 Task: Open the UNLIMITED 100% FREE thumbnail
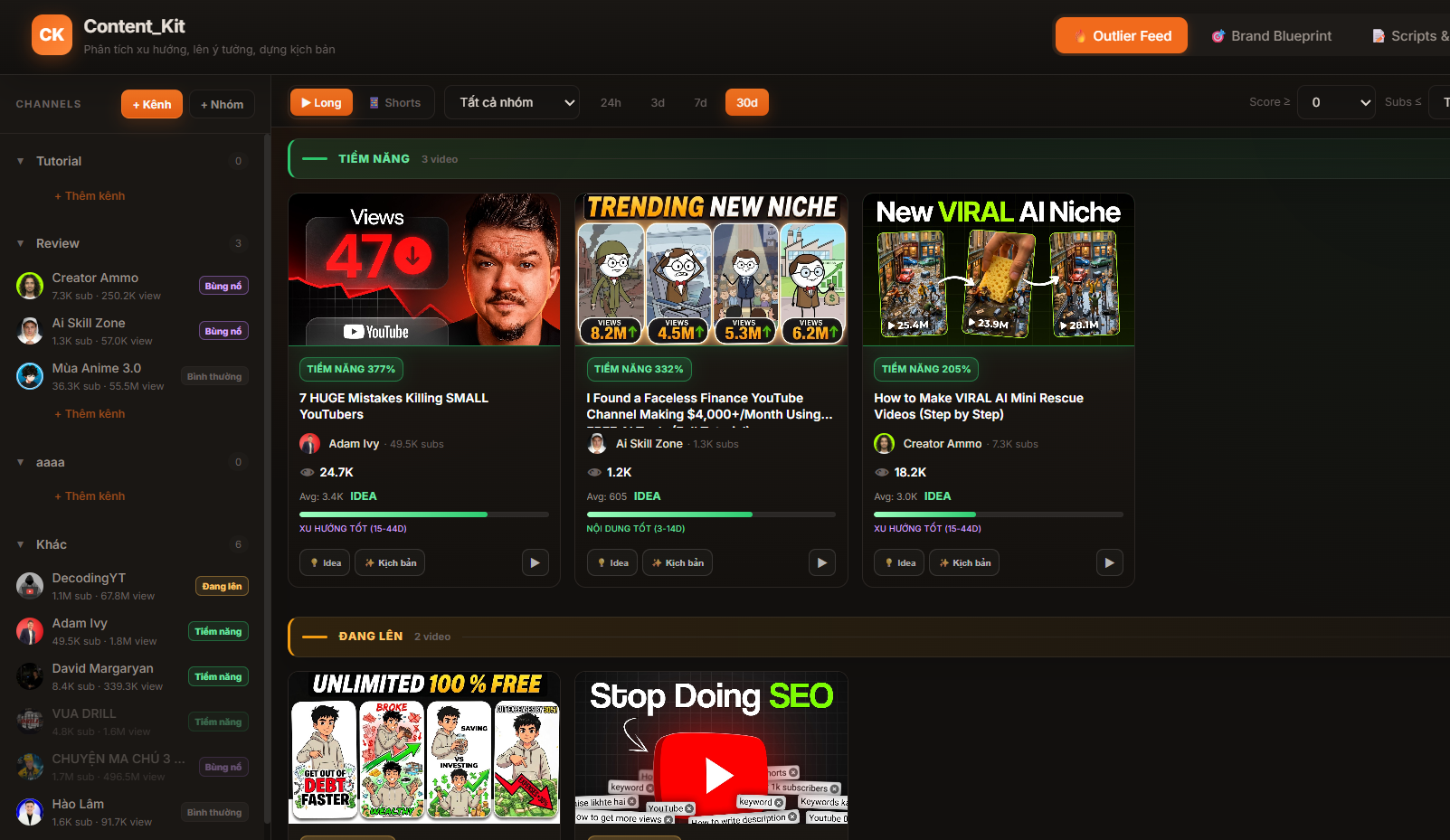(424, 748)
